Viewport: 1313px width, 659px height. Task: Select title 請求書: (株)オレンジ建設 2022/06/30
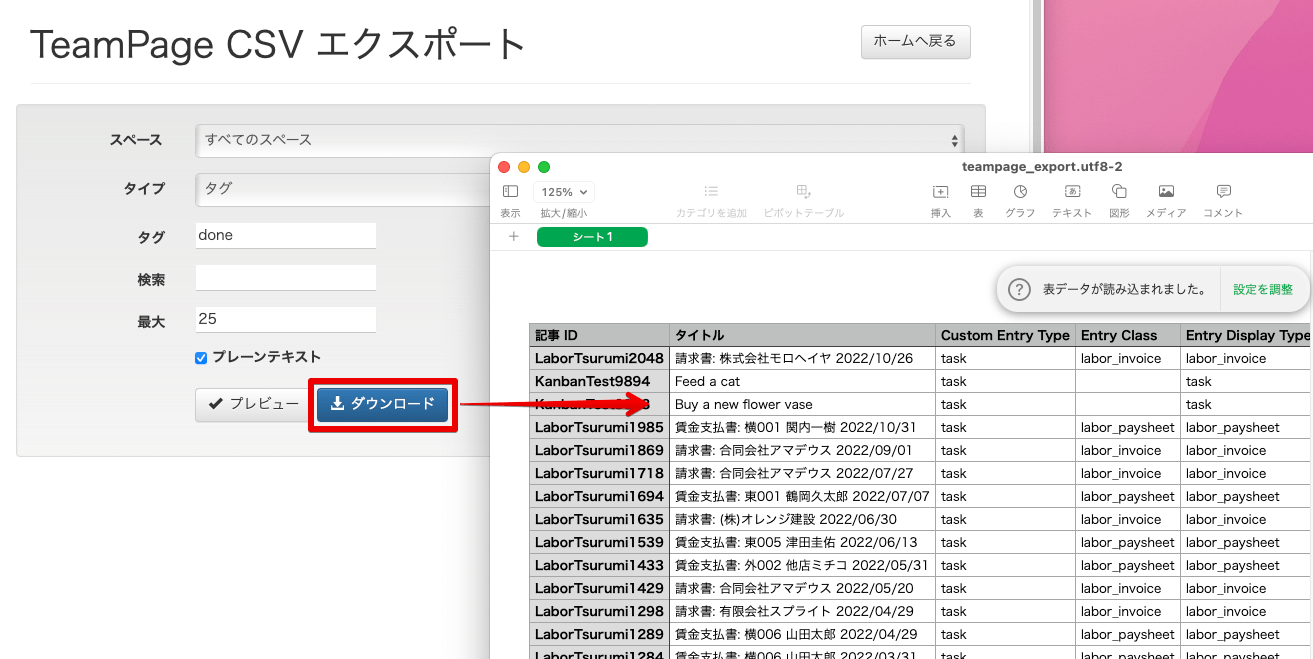tap(802, 519)
